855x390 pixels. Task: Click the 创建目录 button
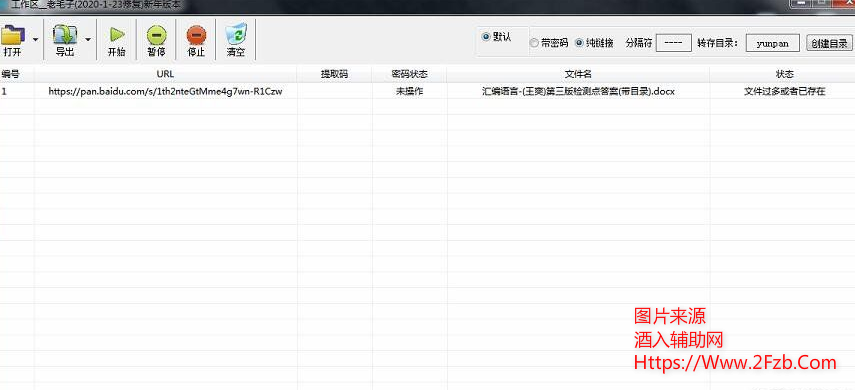pos(829,43)
